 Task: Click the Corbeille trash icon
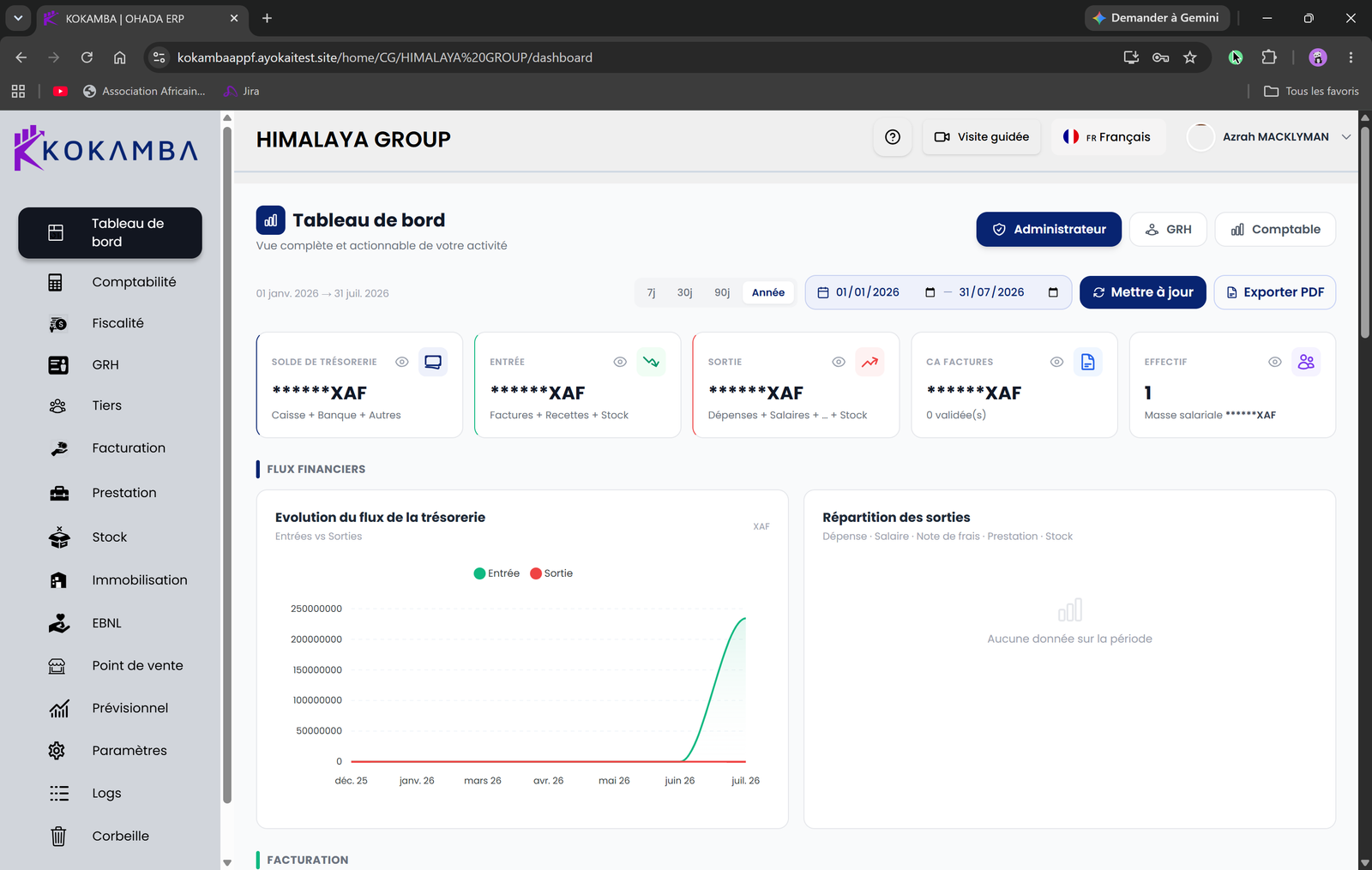point(58,836)
